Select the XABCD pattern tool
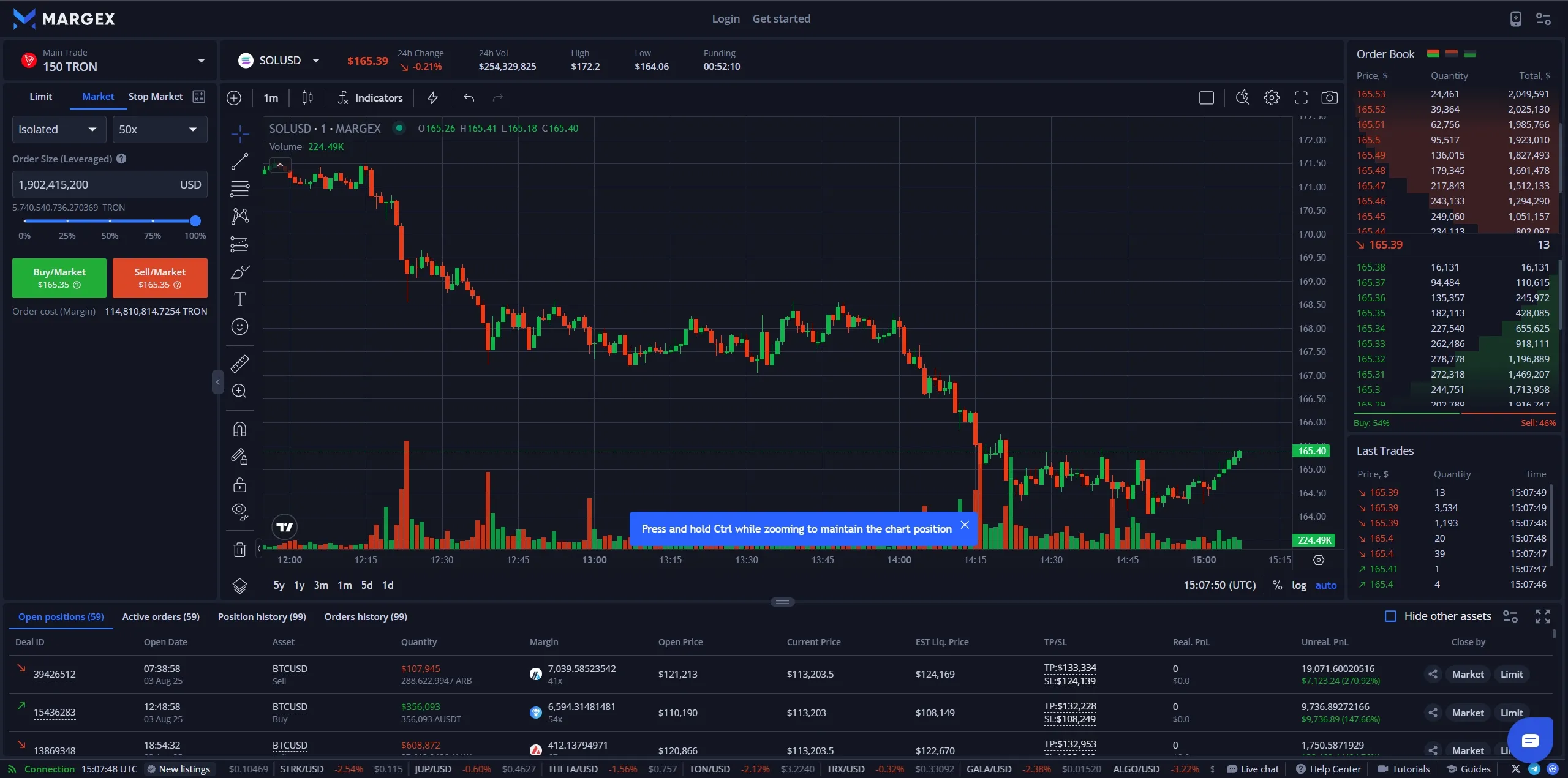 pyautogui.click(x=239, y=216)
